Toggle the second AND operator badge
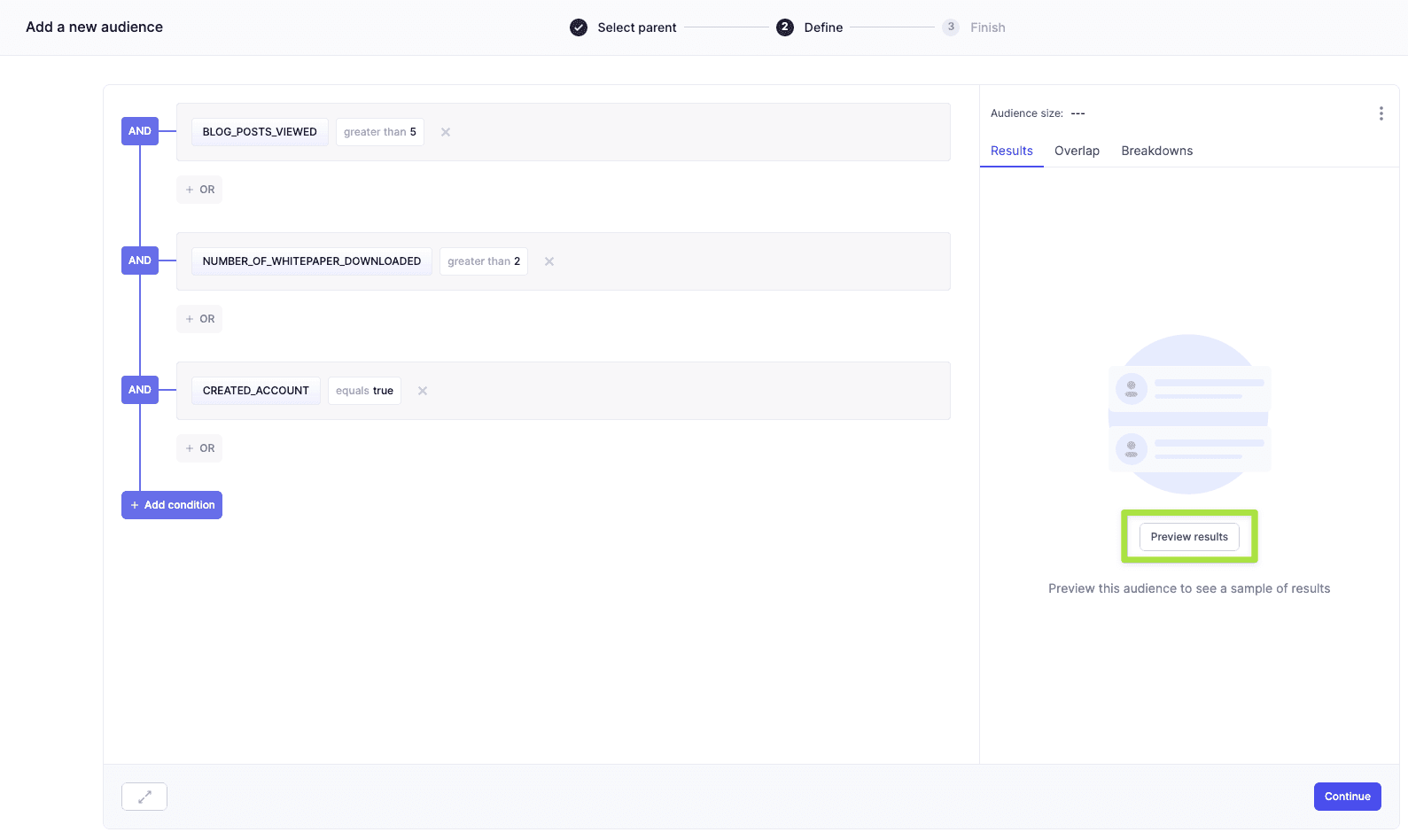Screen dimensions: 1408x840 pos(140,261)
